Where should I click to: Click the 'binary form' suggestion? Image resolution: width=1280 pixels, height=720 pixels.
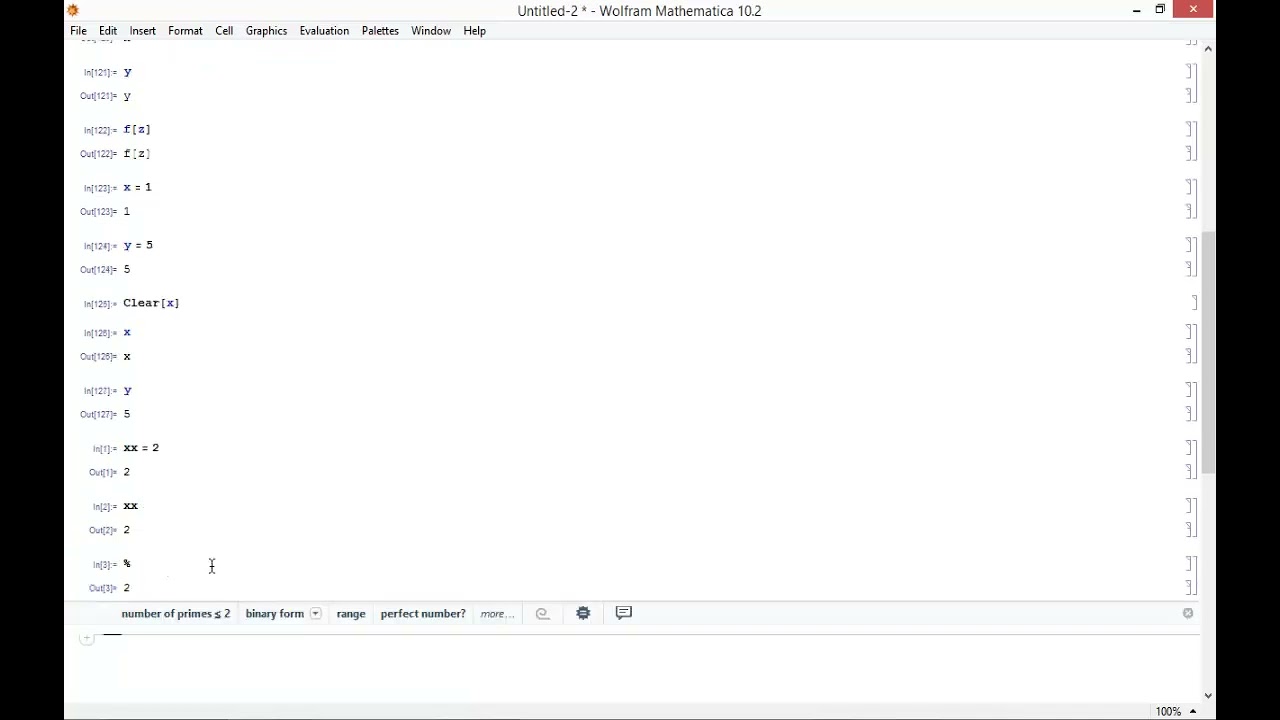coord(274,614)
